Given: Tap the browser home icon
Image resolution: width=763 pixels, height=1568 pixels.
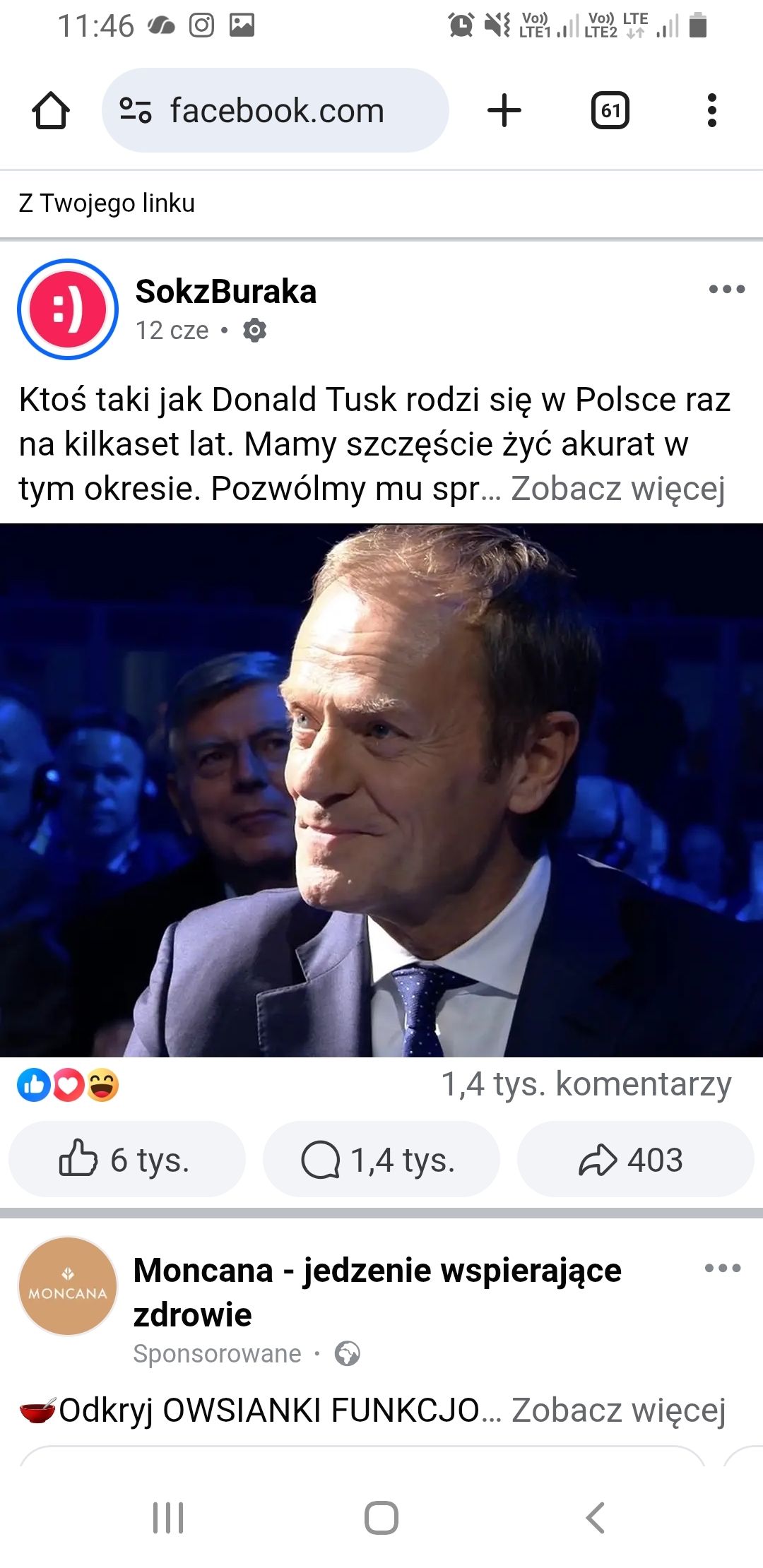Looking at the screenshot, I should (x=51, y=111).
